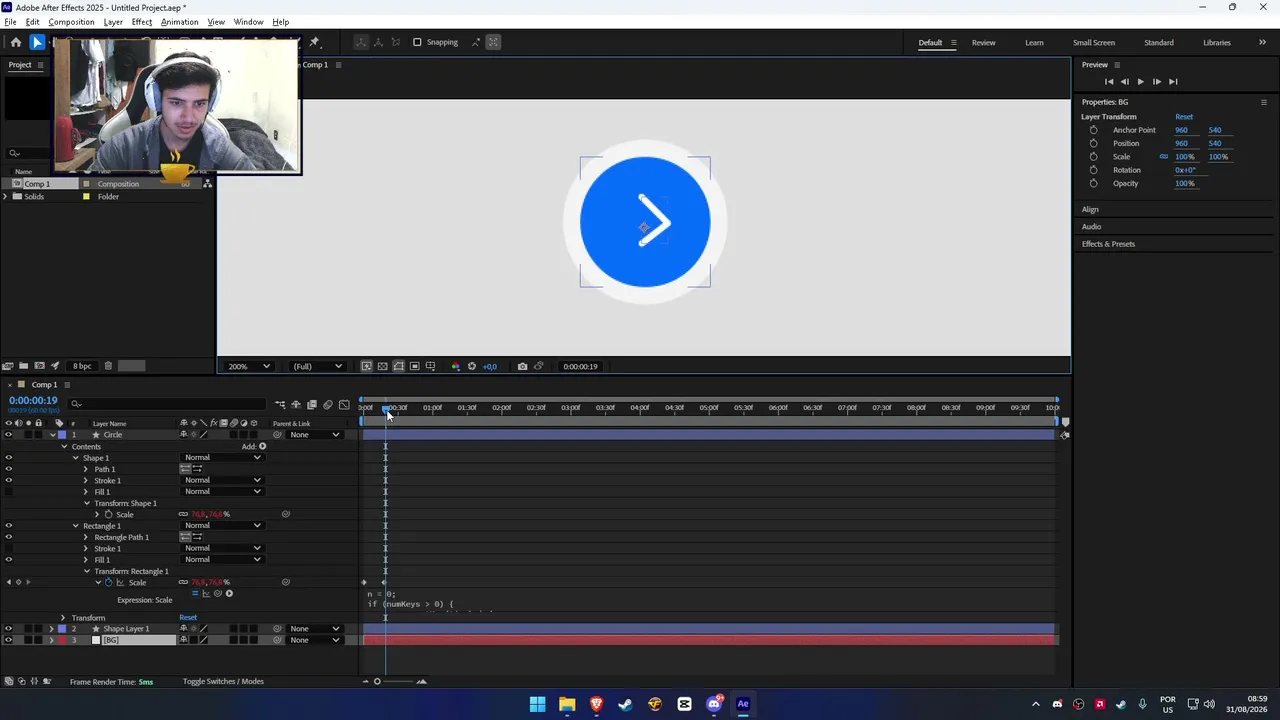Open Steam from the taskbar
Screen dimensions: 1280x720
[x=625, y=704]
